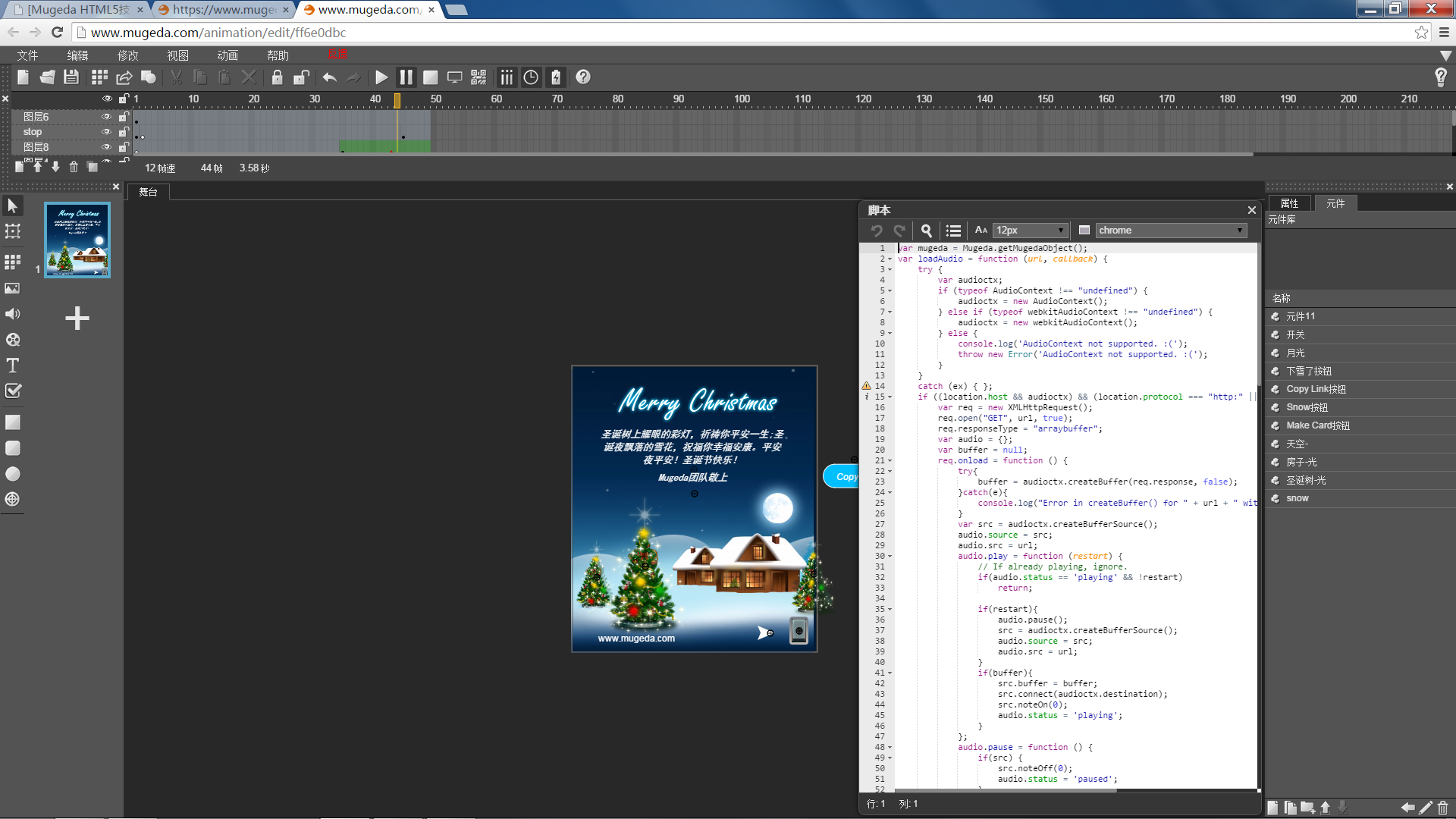
Task: Click the Play button to preview animation
Action: [x=379, y=77]
